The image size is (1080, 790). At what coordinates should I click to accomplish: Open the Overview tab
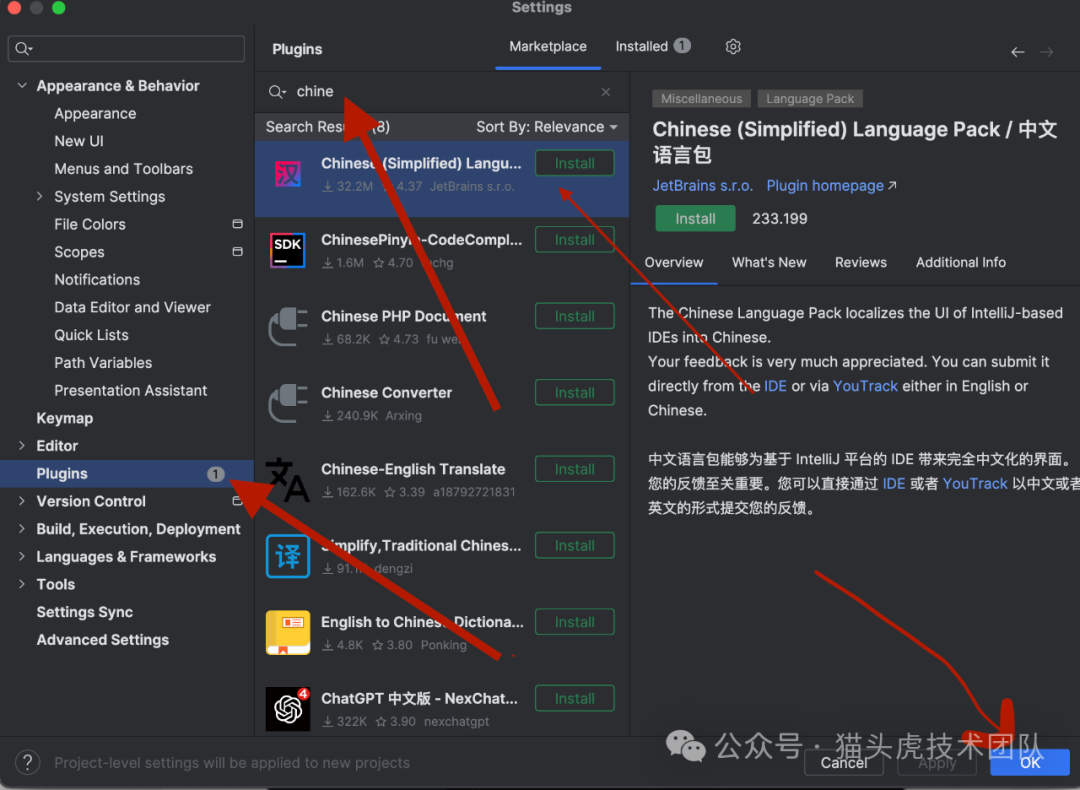[674, 262]
